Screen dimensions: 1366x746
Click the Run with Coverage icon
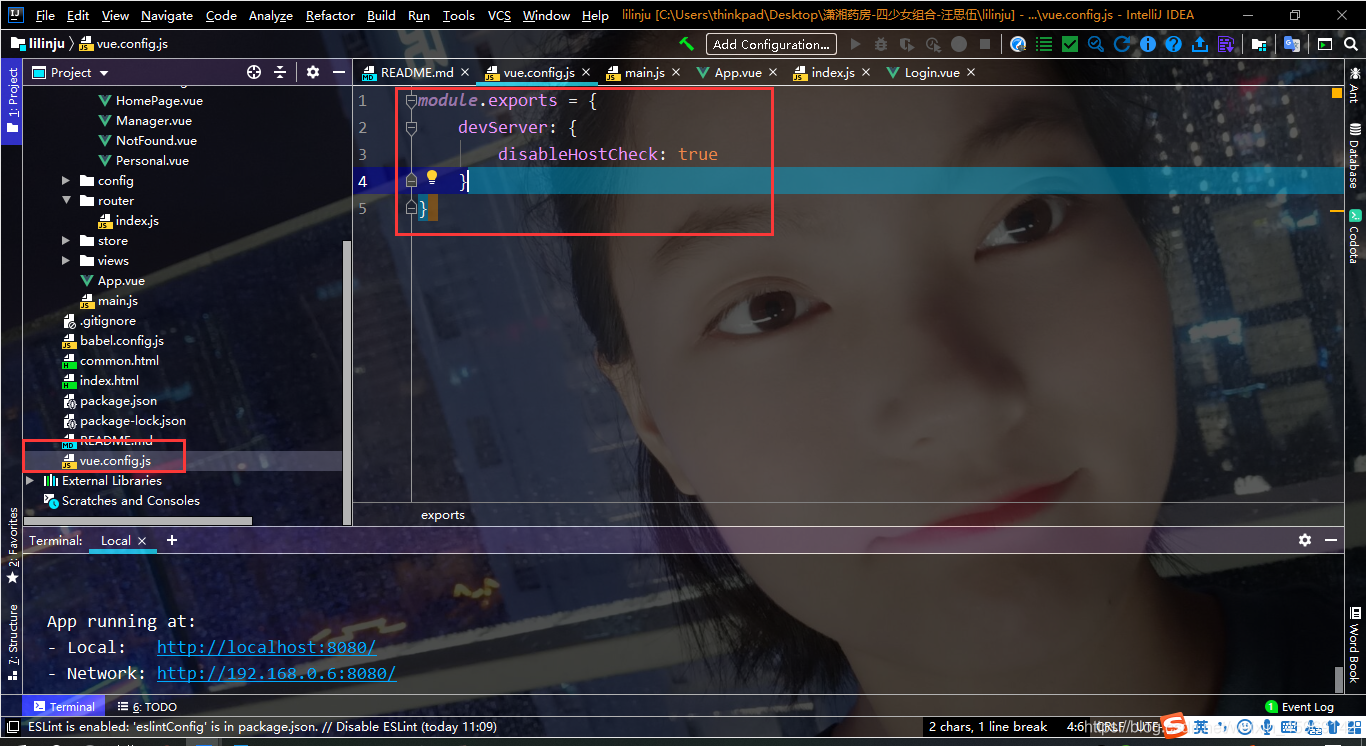coord(907,44)
